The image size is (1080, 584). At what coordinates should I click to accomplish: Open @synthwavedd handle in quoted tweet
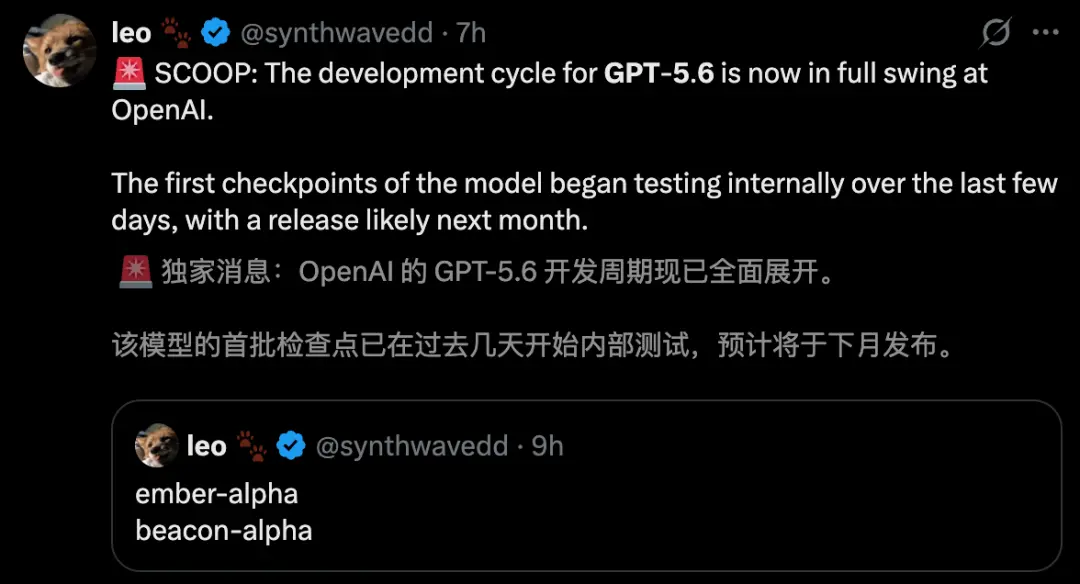pyautogui.click(x=412, y=446)
